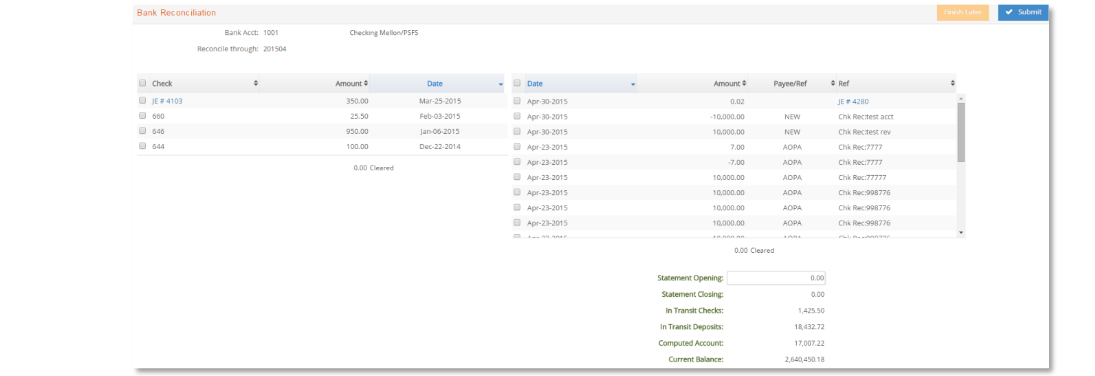Click check number 646 cell
The height and width of the screenshot is (376, 1095).
(x=158, y=131)
